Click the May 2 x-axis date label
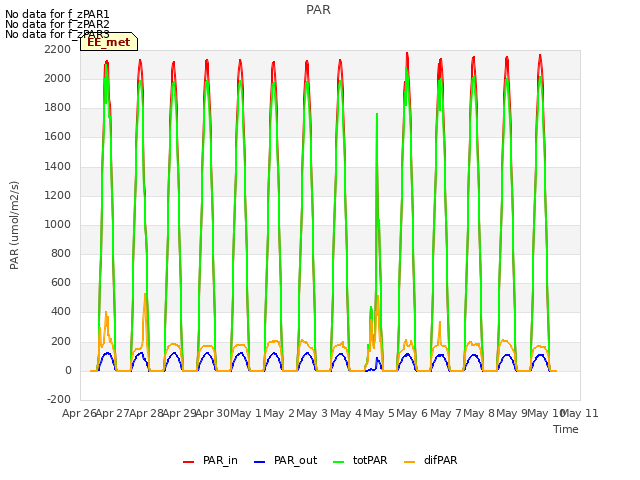This screenshot has height=480, width=640. click(x=279, y=413)
